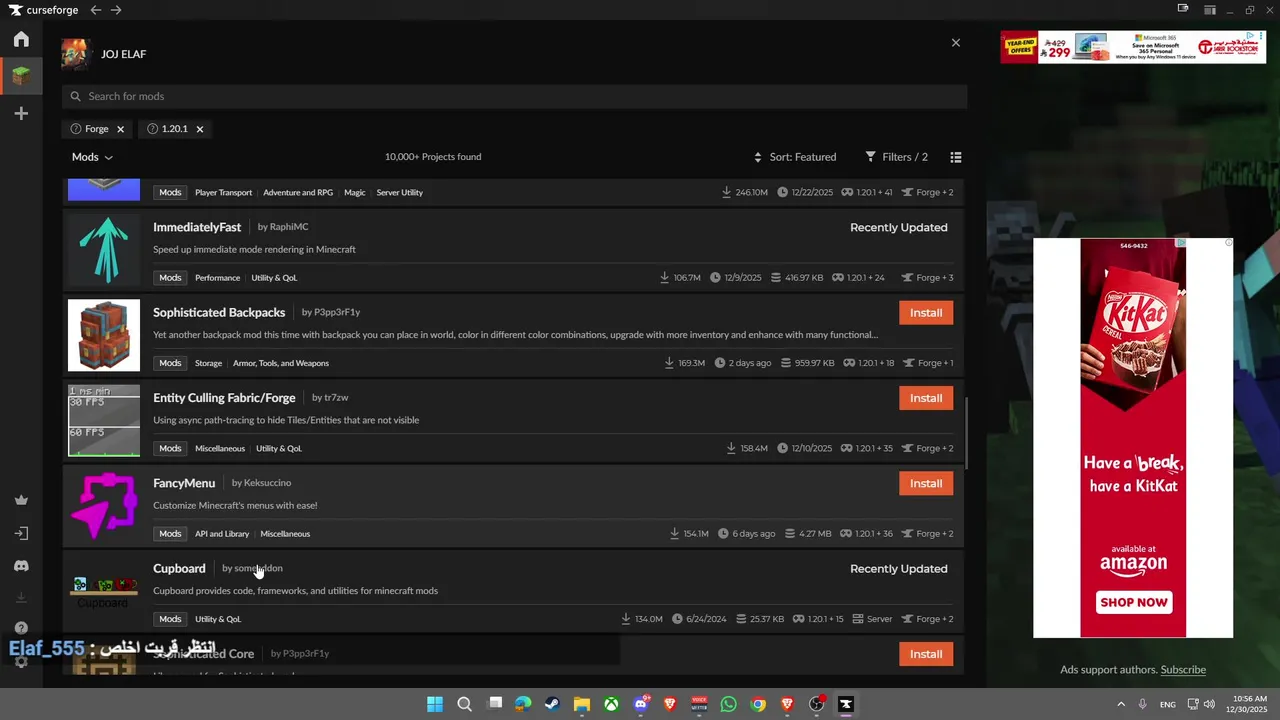This screenshot has width=1280, height=720.
Task: Show hidden system tray icons
Action: [1121, 704]
